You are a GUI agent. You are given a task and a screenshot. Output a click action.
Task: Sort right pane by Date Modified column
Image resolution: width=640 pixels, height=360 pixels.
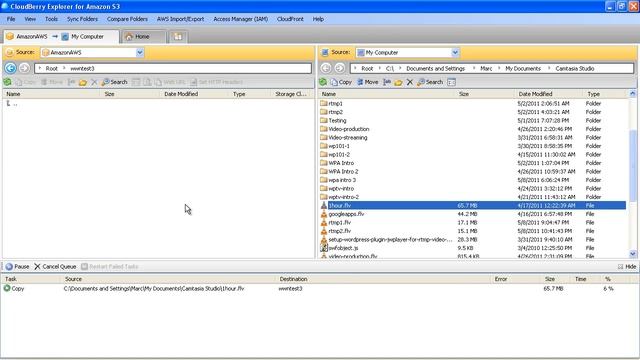pyautogui.click(x=549, y=94)
